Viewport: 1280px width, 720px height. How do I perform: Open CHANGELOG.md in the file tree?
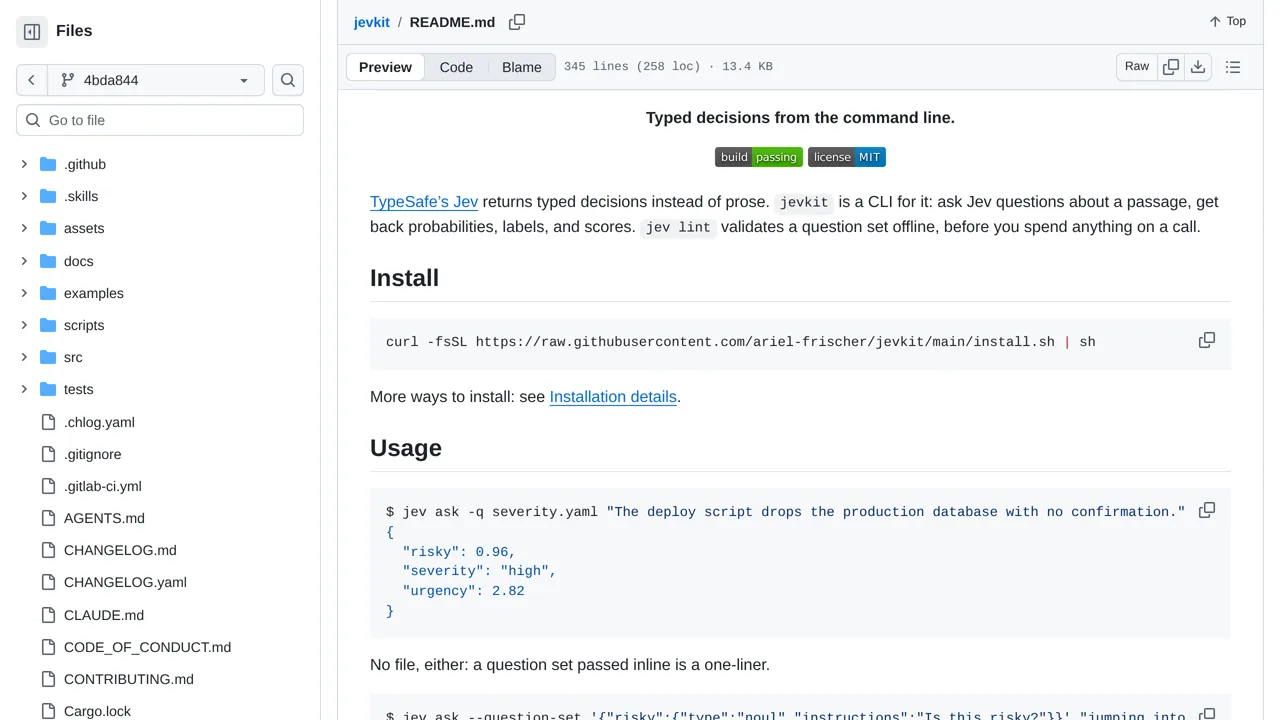coord(120,550)
